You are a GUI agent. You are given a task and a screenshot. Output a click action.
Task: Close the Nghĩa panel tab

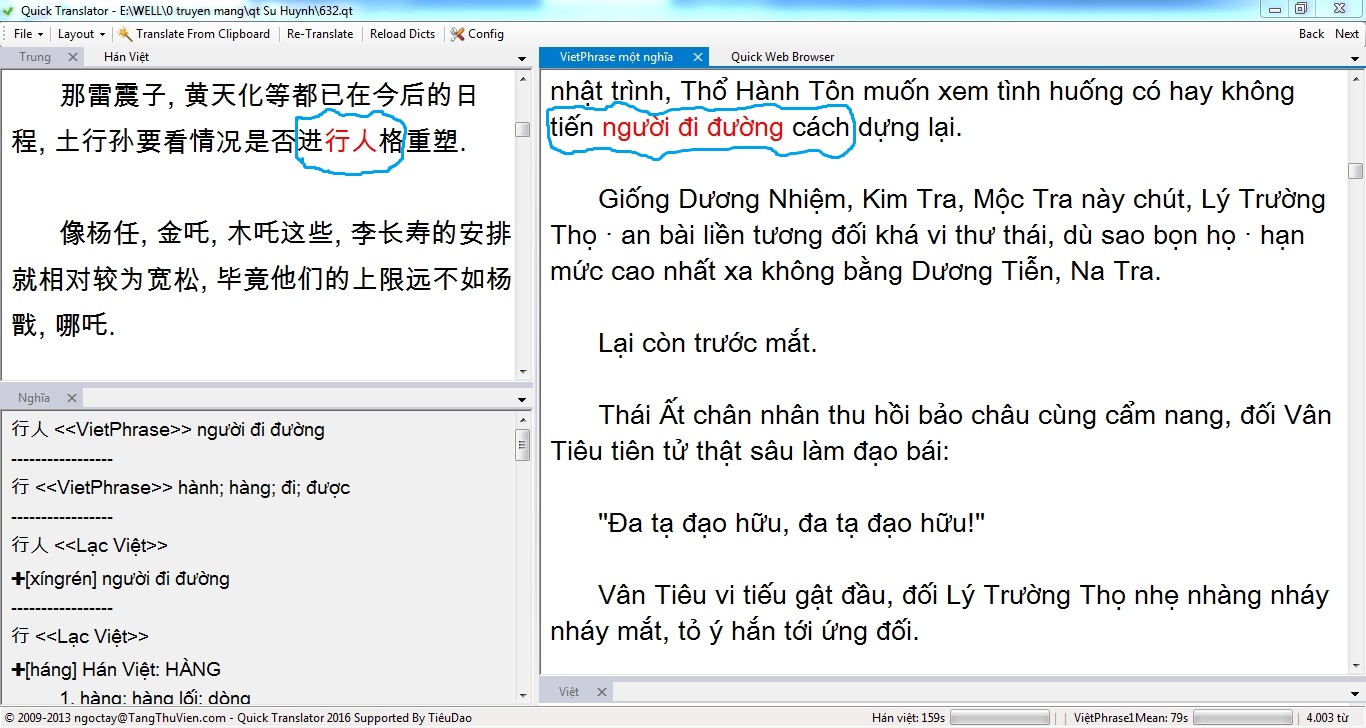71,397
